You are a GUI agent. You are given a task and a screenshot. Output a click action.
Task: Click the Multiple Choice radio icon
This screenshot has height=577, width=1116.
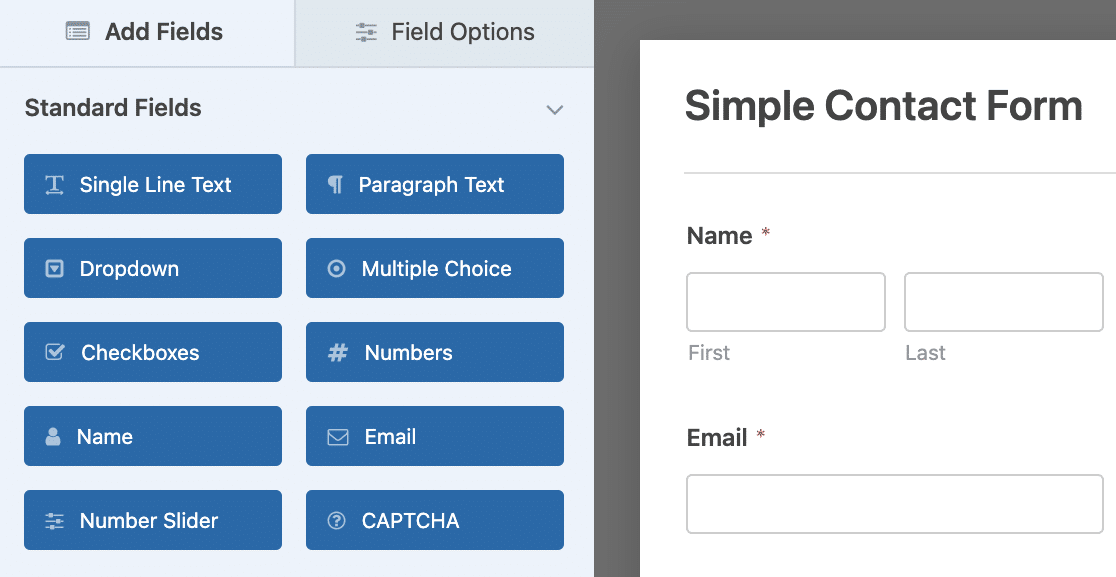click(337, 269)
